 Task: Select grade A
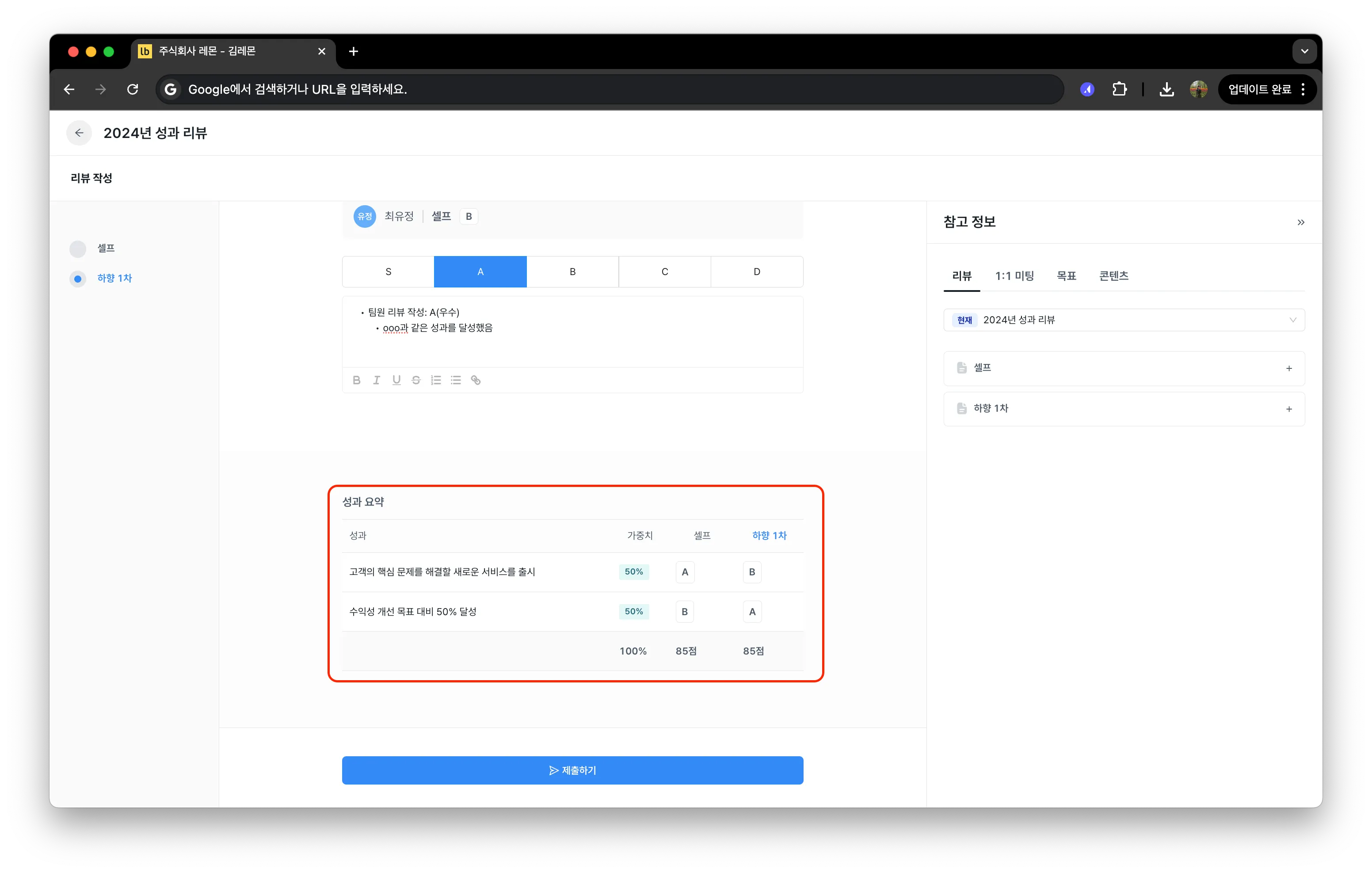[480, 272]
